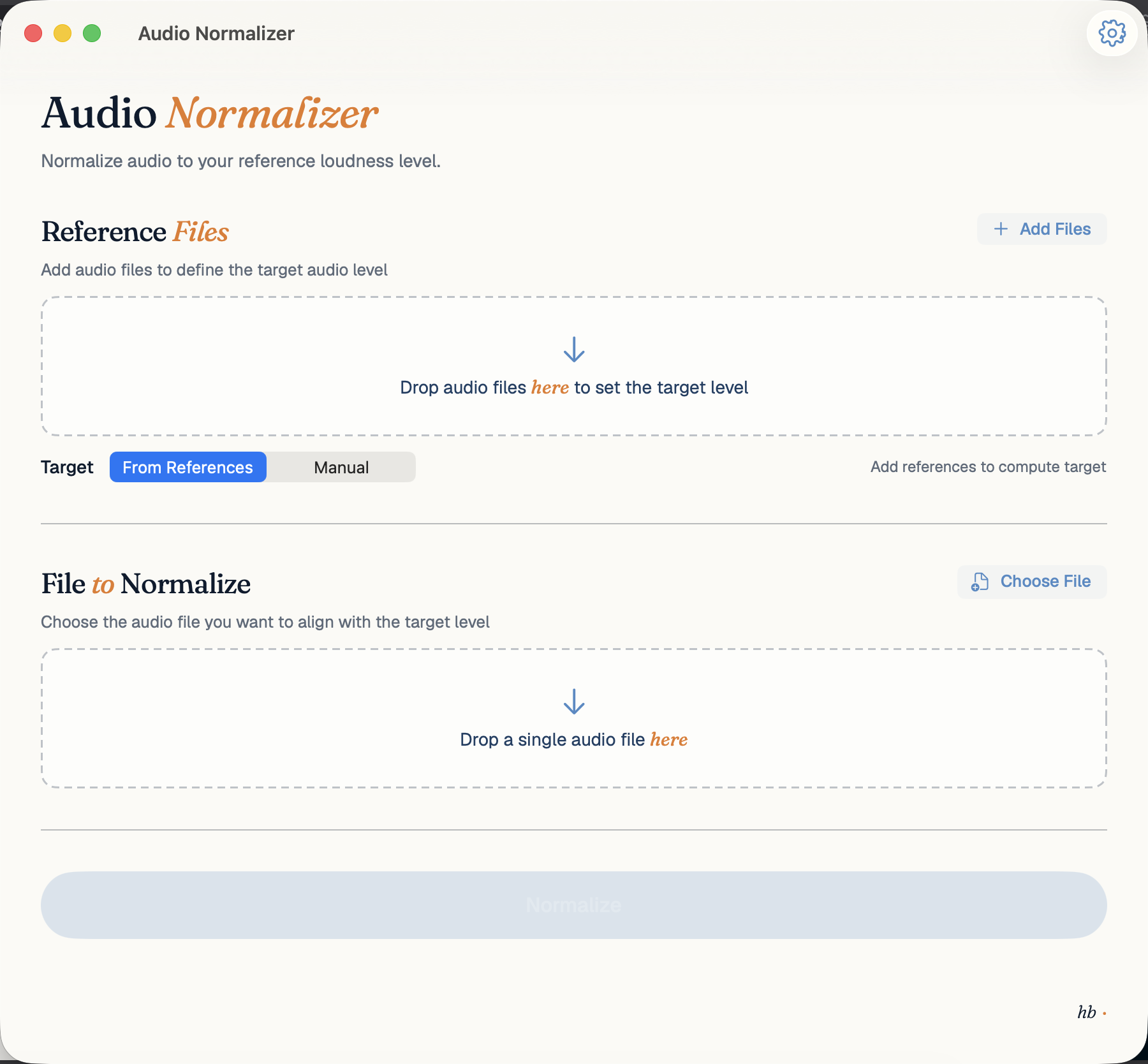Select the From References target mode
Image resolution: width=1148 pixels, height=1064 pixels.
[188, 468]
